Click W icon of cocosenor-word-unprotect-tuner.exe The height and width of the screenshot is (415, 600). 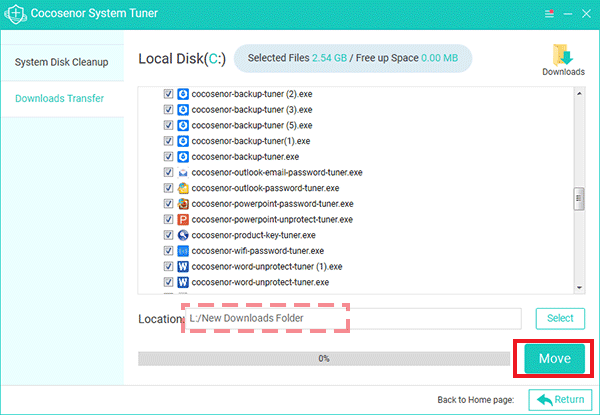(x=183, y=282)
